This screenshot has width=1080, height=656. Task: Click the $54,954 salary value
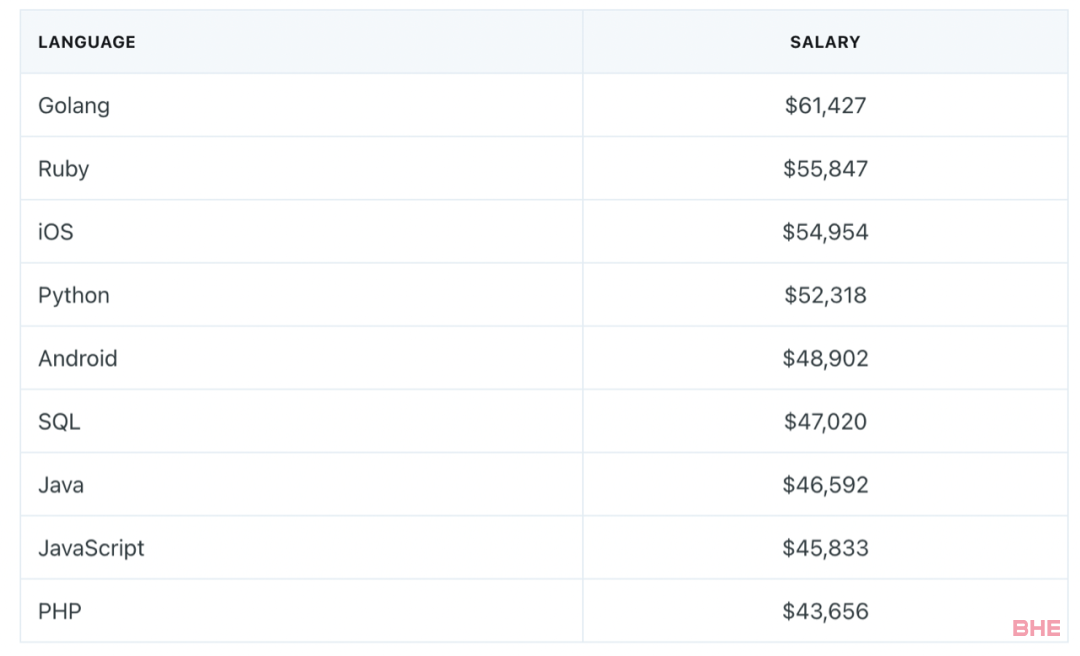click(x=825, y=232)
